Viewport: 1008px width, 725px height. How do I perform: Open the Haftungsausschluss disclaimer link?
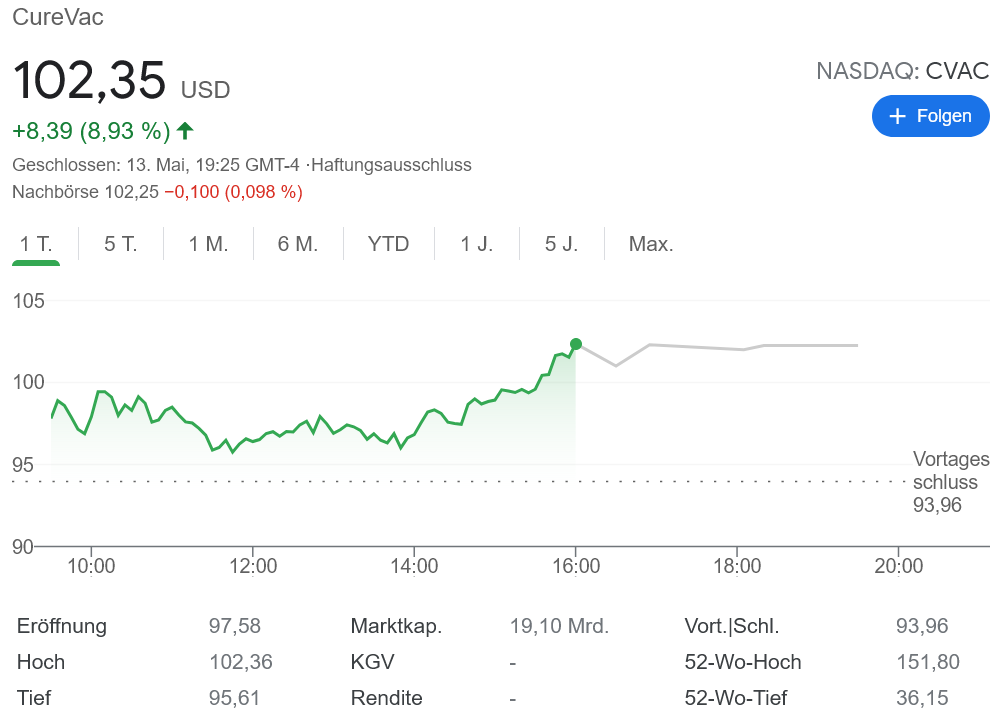tap(391, 165)
